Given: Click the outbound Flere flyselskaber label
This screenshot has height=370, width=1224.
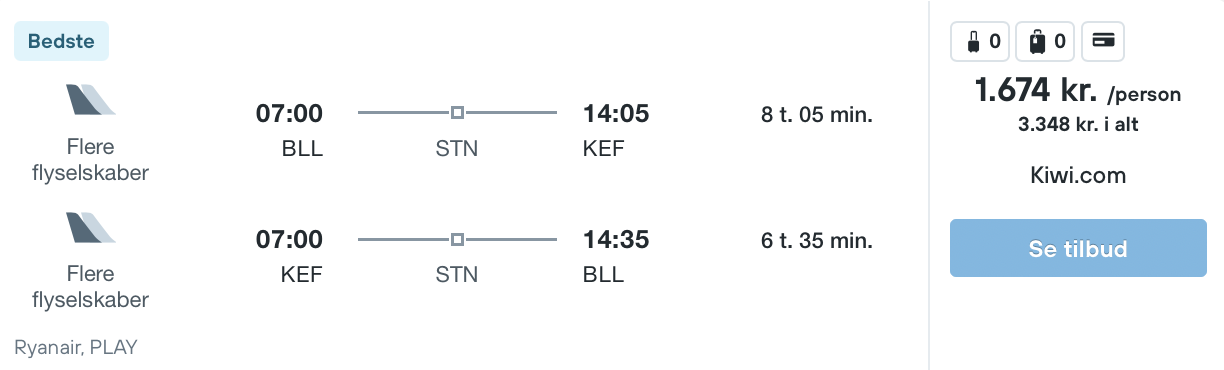Looking at the screenshot, I should coord(91,160).
